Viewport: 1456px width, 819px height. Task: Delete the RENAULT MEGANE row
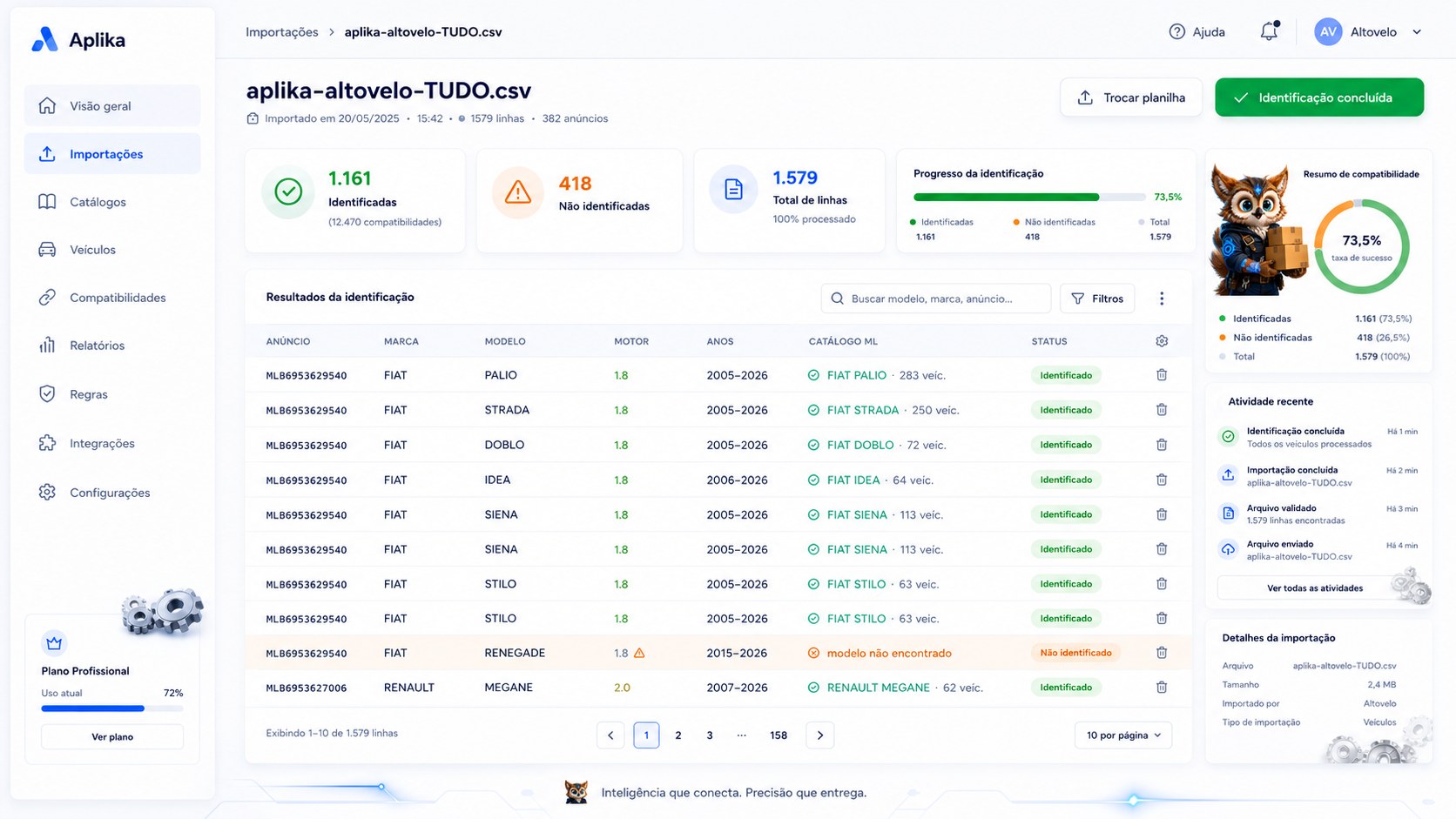(1162, 688)
